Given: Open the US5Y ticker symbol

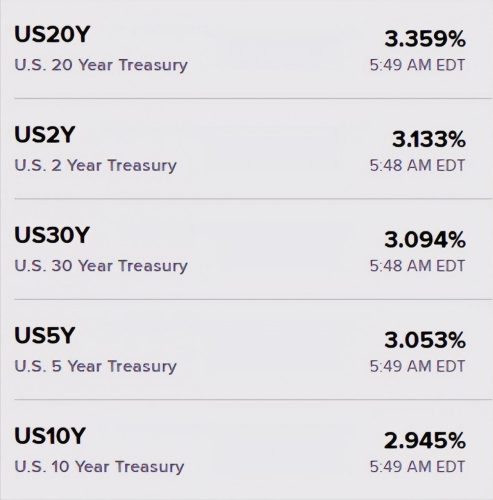Looking at the screenshot, I should coord(45,335).
